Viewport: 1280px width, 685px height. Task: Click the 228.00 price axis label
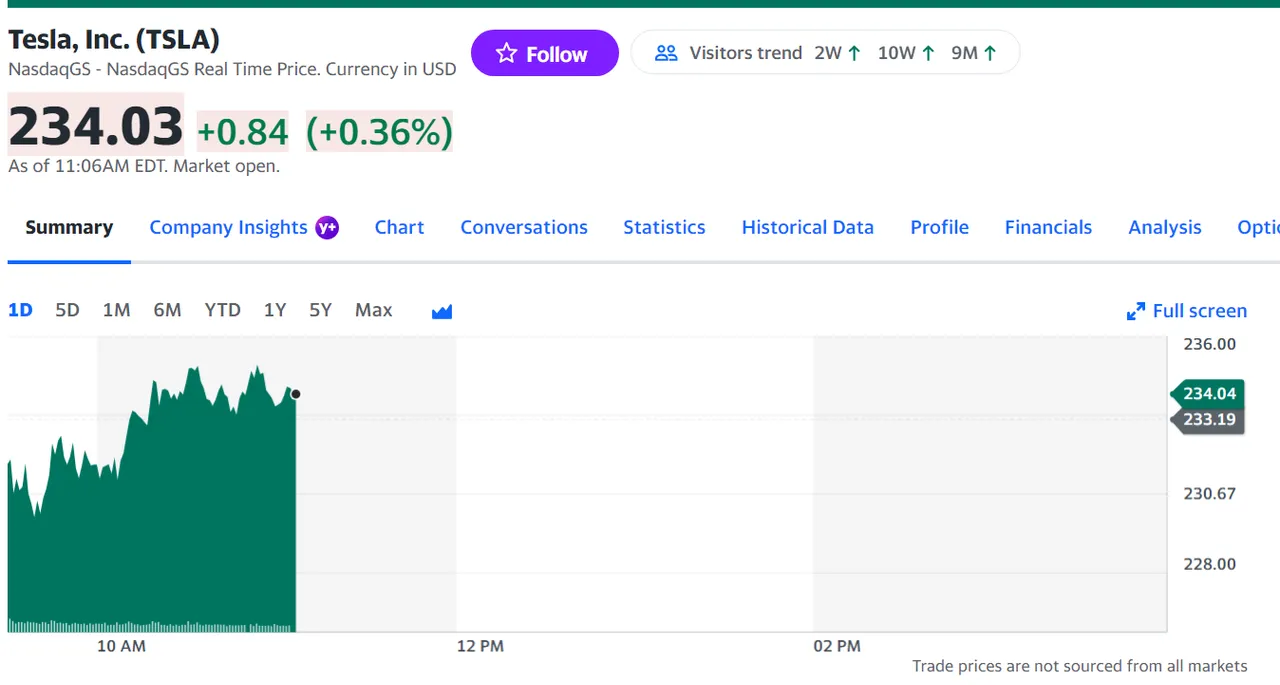(1209, 564)
